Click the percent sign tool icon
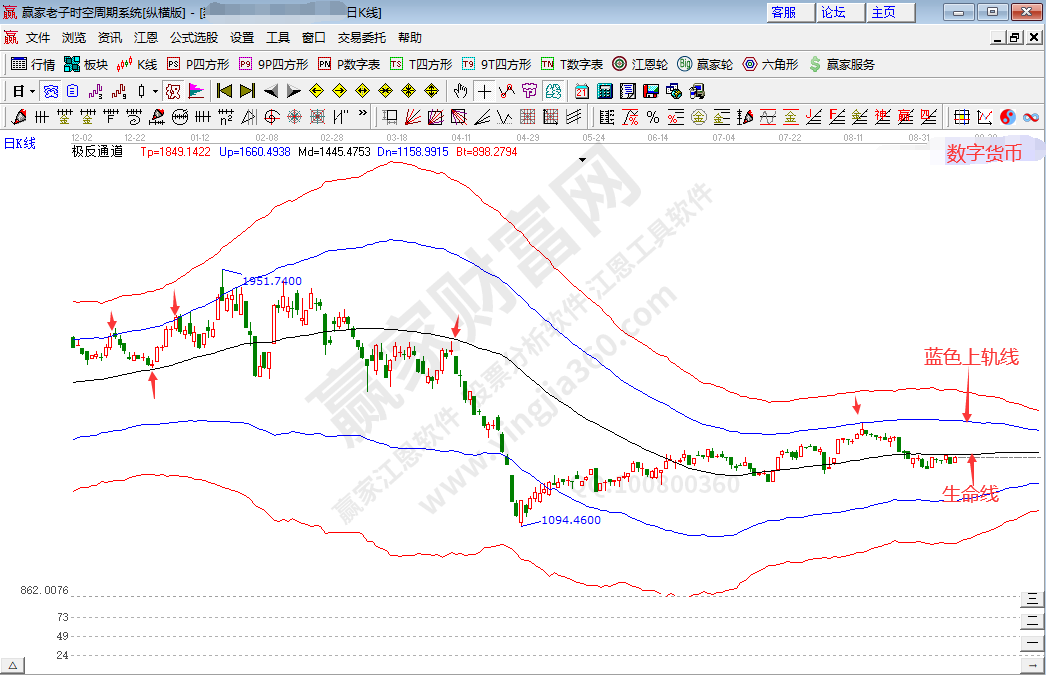This screenshot has width=1046, height=675. (652, 117)
